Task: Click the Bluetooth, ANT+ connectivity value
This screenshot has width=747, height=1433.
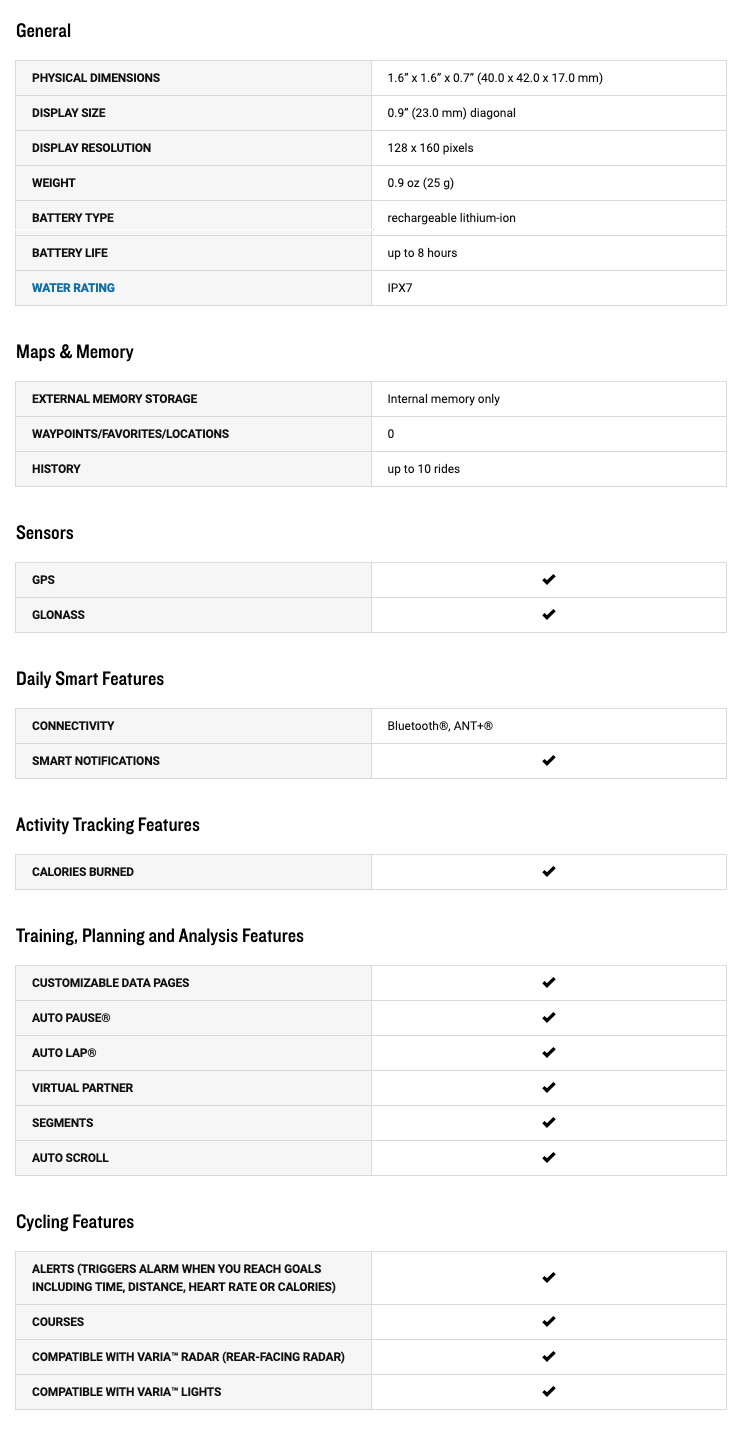Action: (x=440, y=726)
